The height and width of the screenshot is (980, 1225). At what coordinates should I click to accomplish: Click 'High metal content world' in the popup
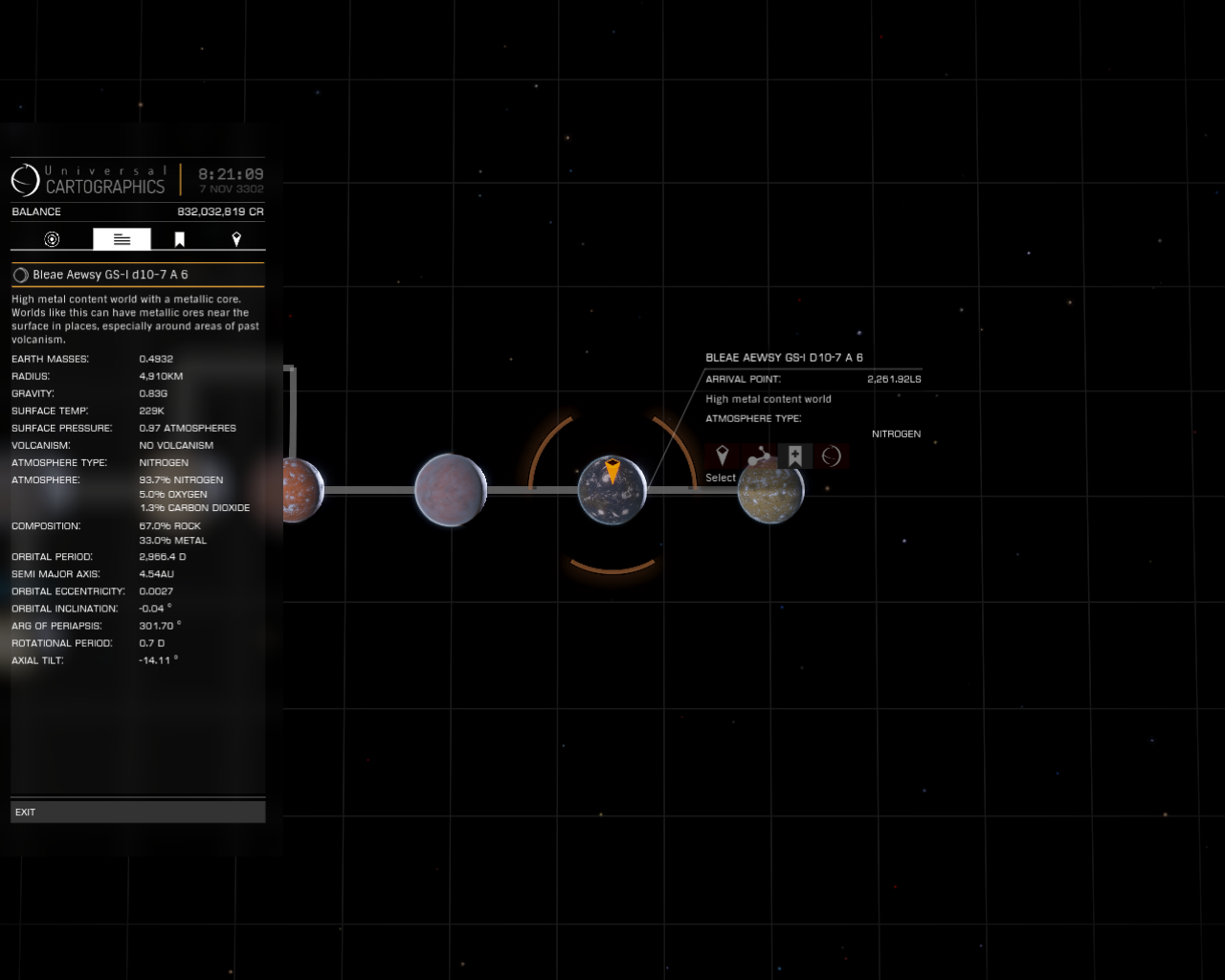(x=768, y=399)
